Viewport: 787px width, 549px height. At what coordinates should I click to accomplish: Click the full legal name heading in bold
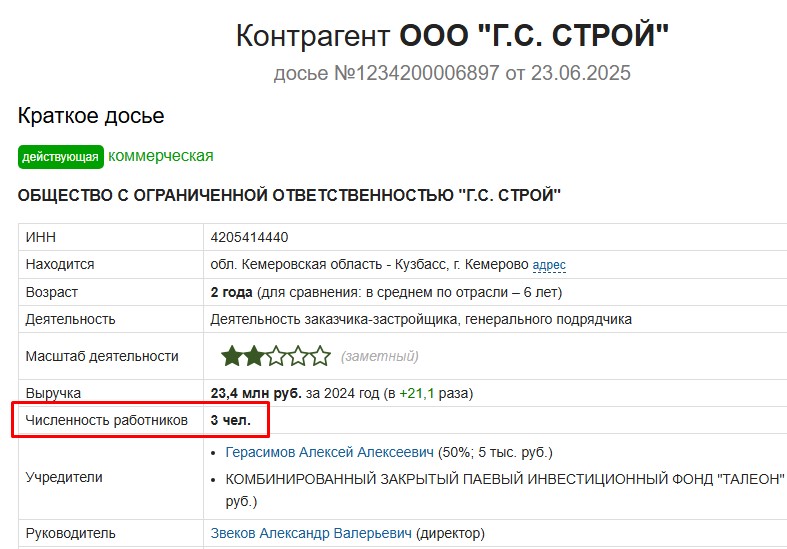pos(289,195)
